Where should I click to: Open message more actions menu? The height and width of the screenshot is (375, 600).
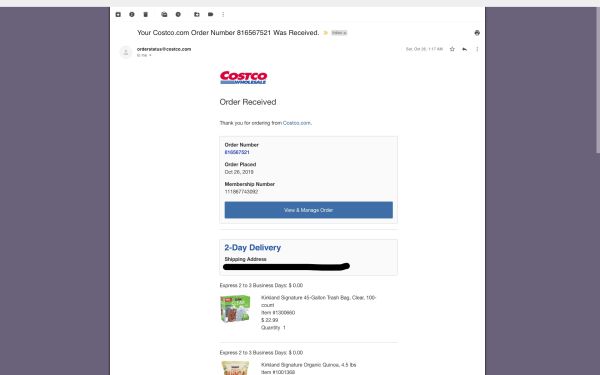click(x=477, y=49)
